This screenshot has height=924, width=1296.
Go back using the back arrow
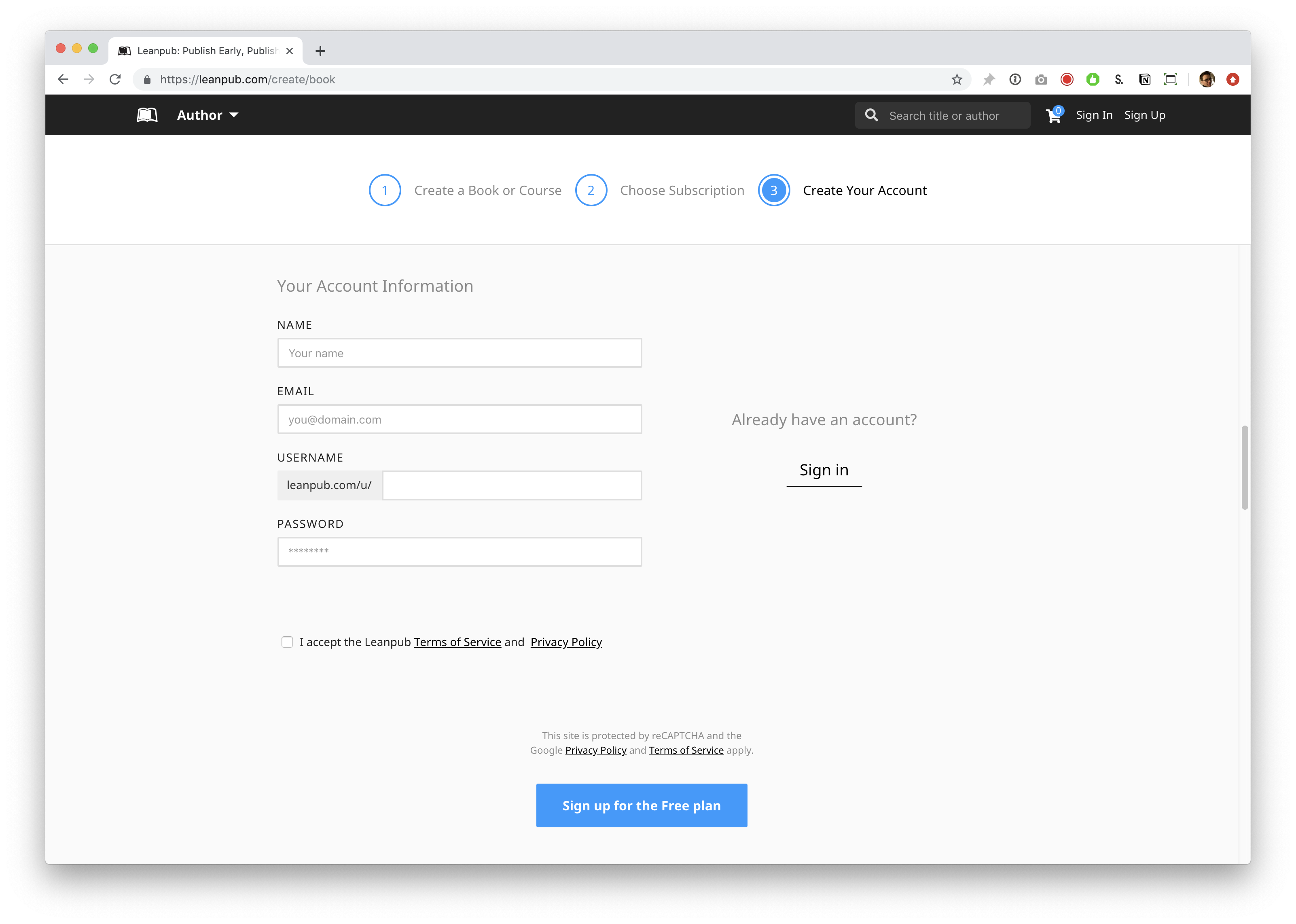(63, 80)
